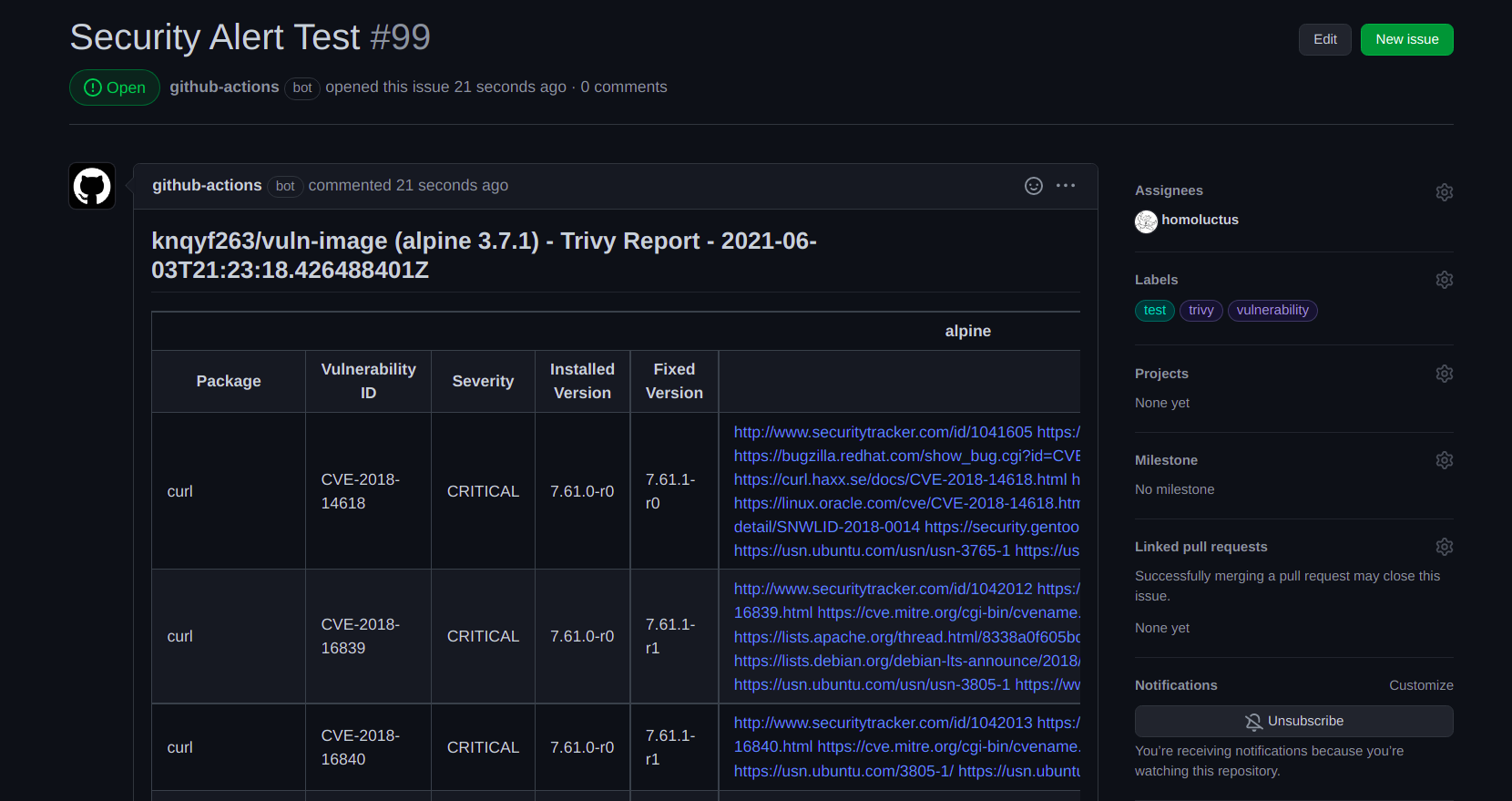The image size is (1512, 801).
Task: Open securitytracker.com/id/1042013 link
Action: 884,723
